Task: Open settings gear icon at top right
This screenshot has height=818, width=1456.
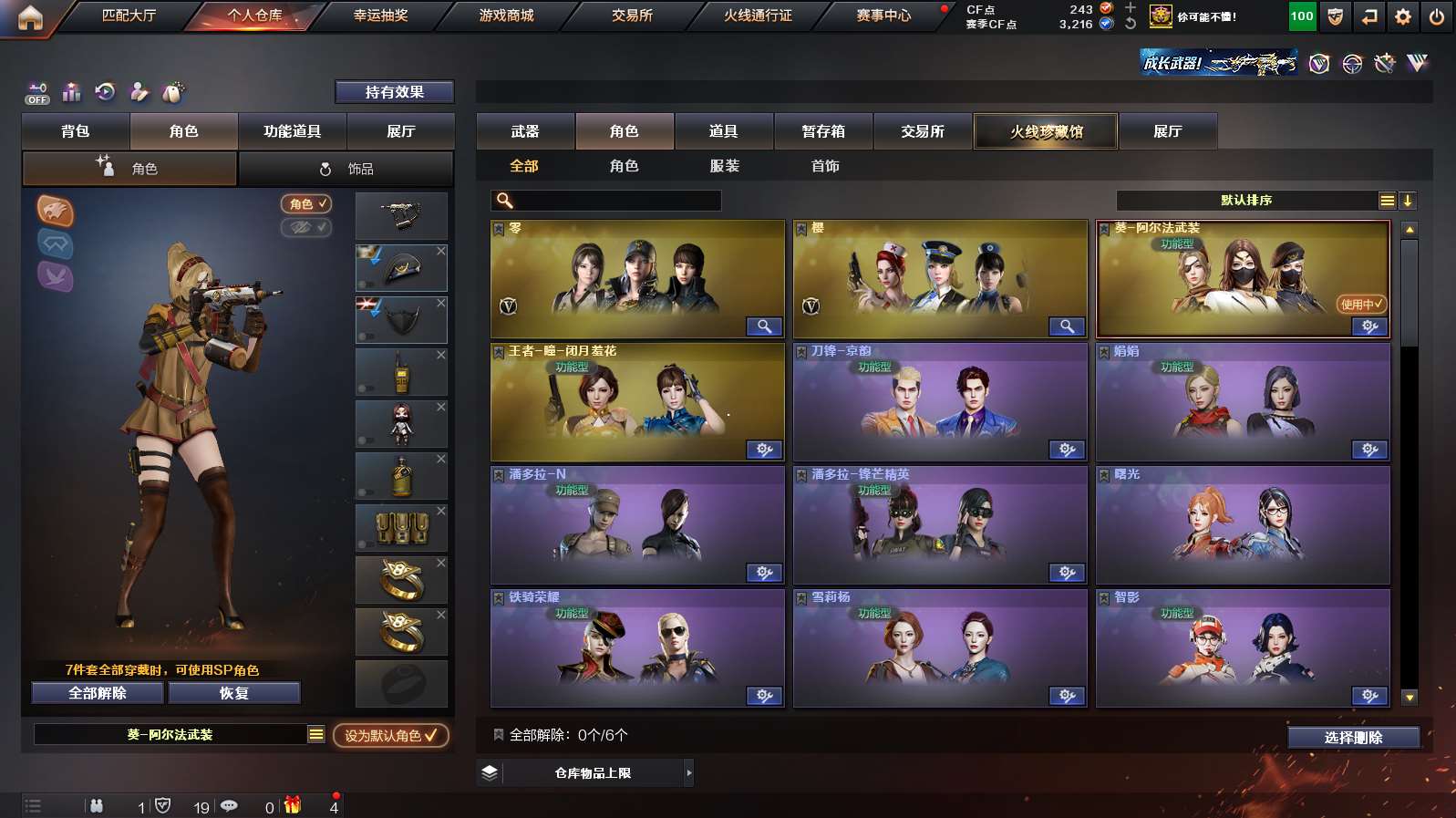Action: tap(1402, 16)
